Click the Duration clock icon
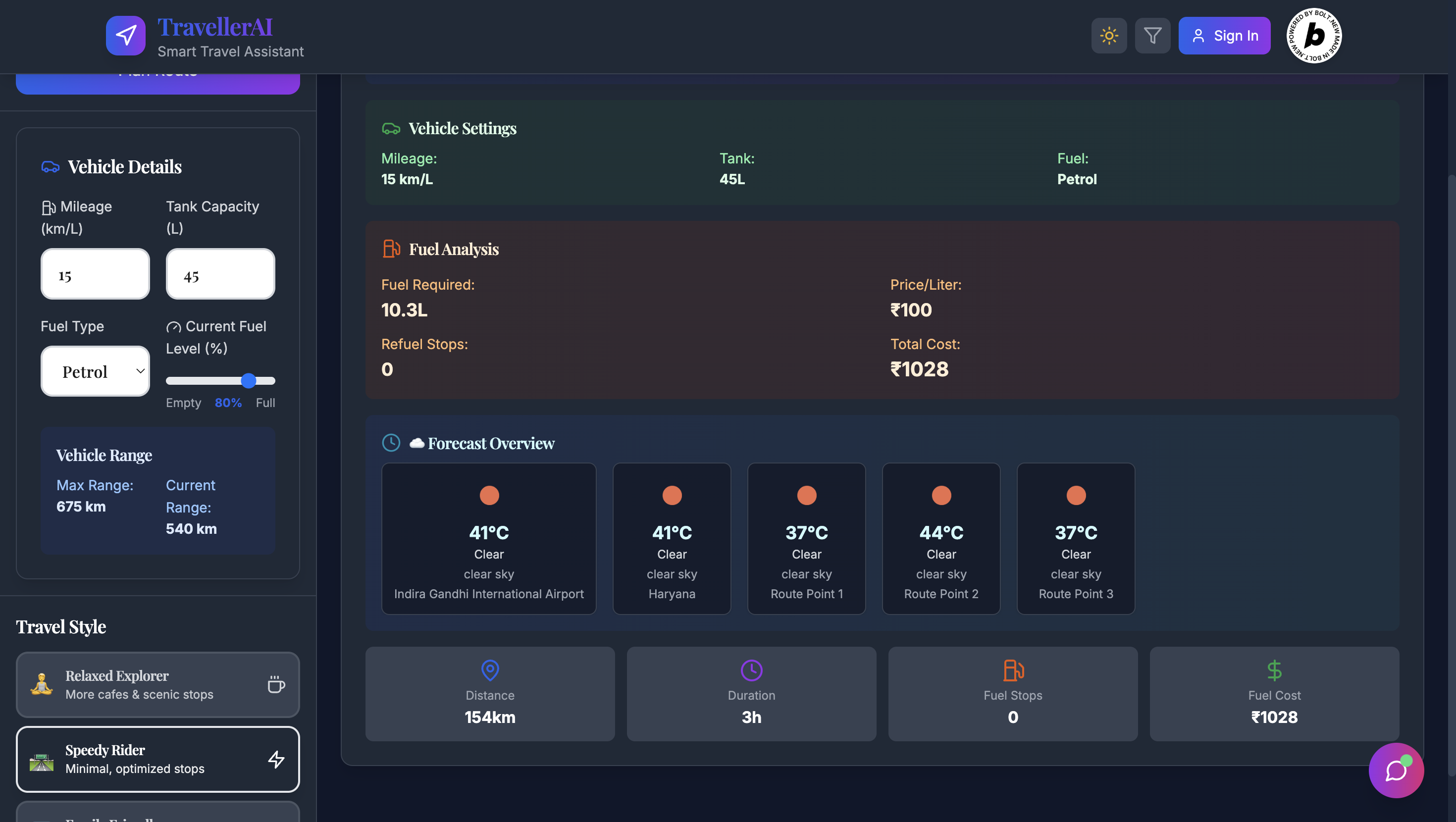 point(751,670)
